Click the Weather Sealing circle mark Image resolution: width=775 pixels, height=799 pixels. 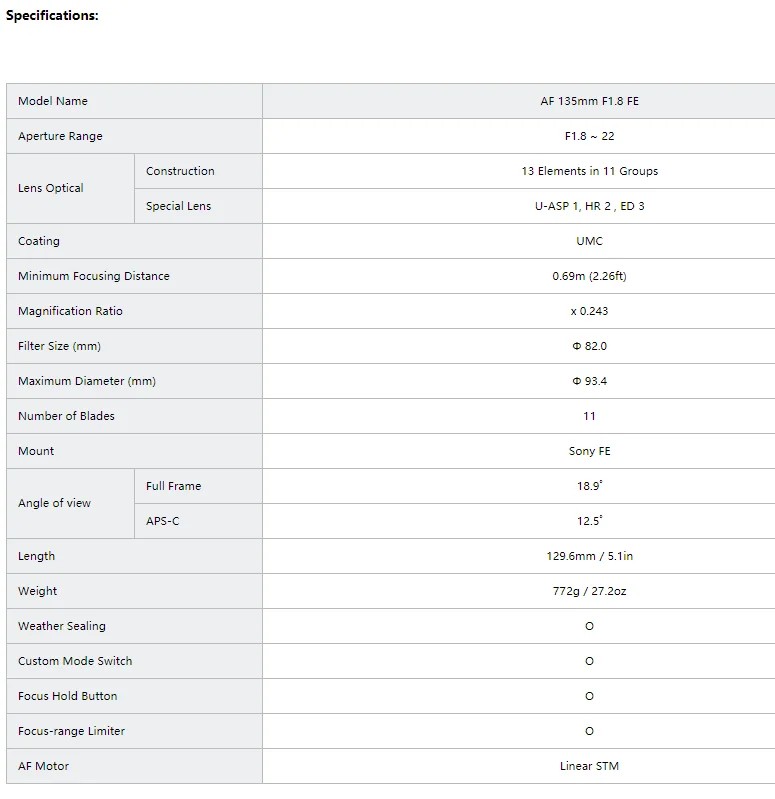click(589, 626)
